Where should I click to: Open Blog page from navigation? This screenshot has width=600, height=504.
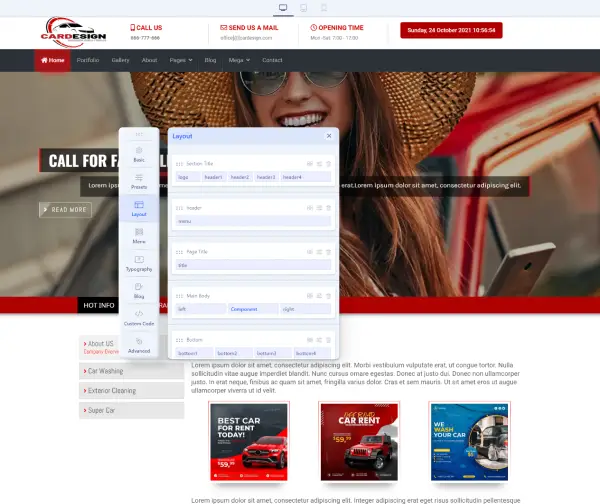coord(210,60)
